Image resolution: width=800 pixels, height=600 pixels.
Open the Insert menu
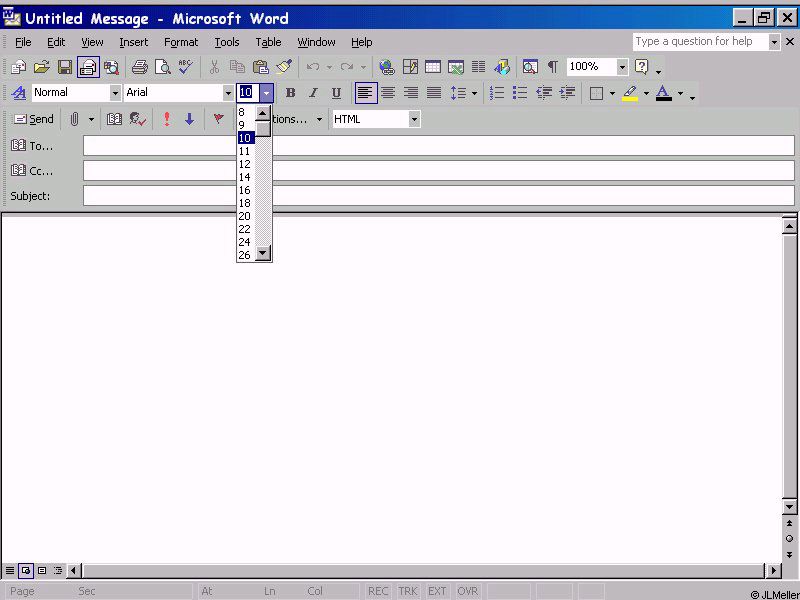click(x=134, y=42)
